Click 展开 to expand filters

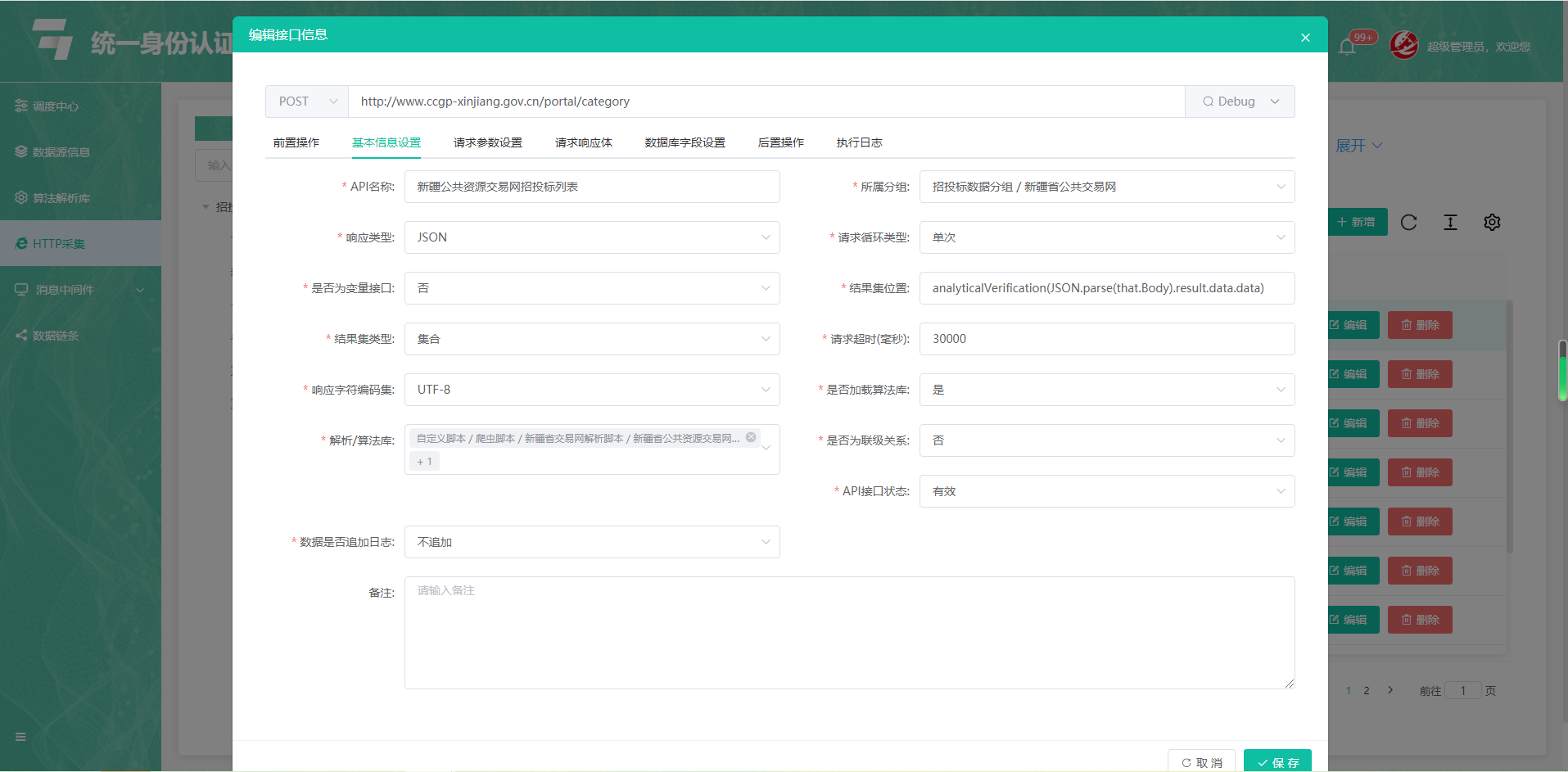(1359, 146)
